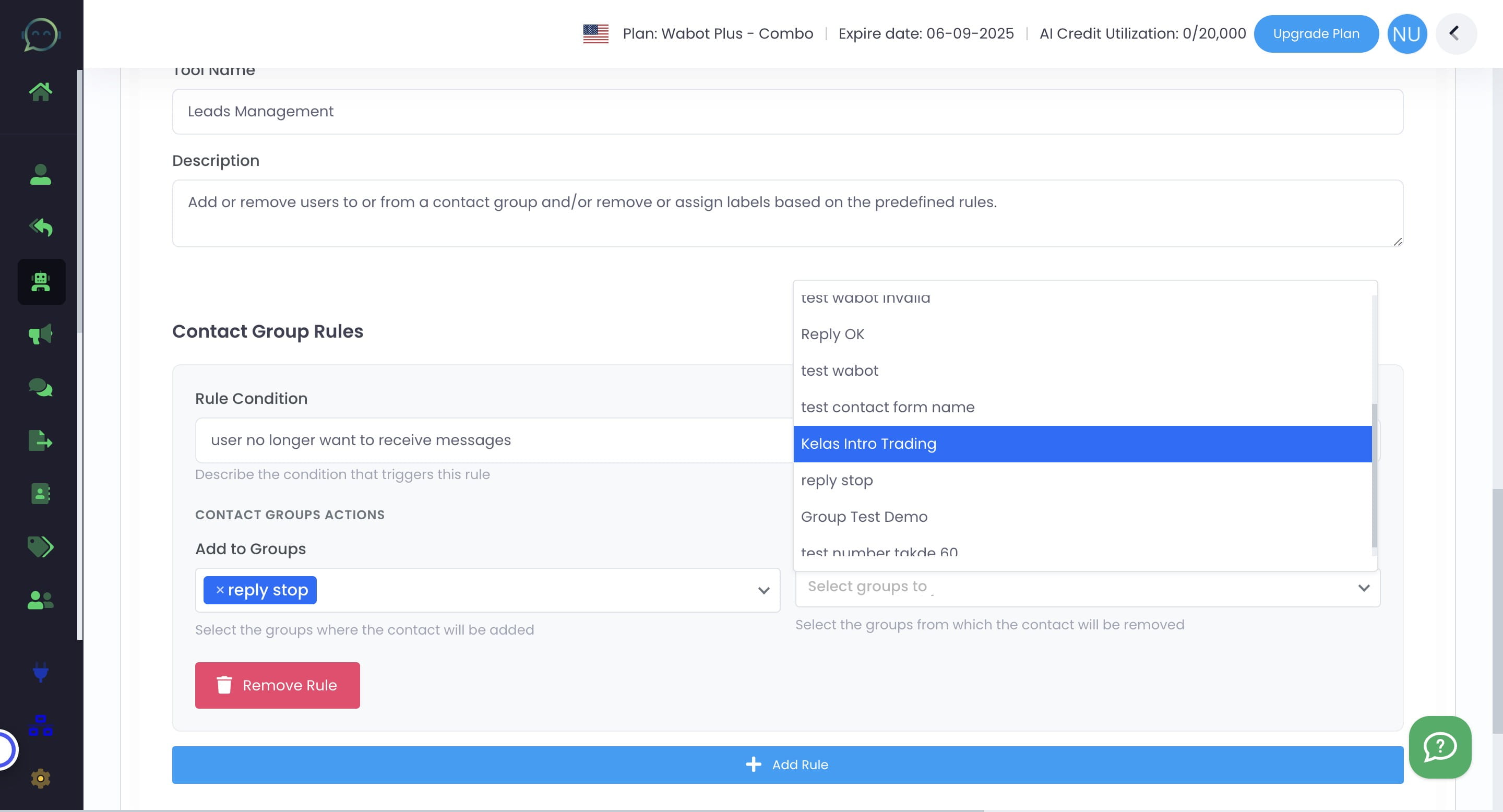Viewport: 1503px width, 812px height.
Task: Open the settings gear icon
Action: click(x=41, y=779)
